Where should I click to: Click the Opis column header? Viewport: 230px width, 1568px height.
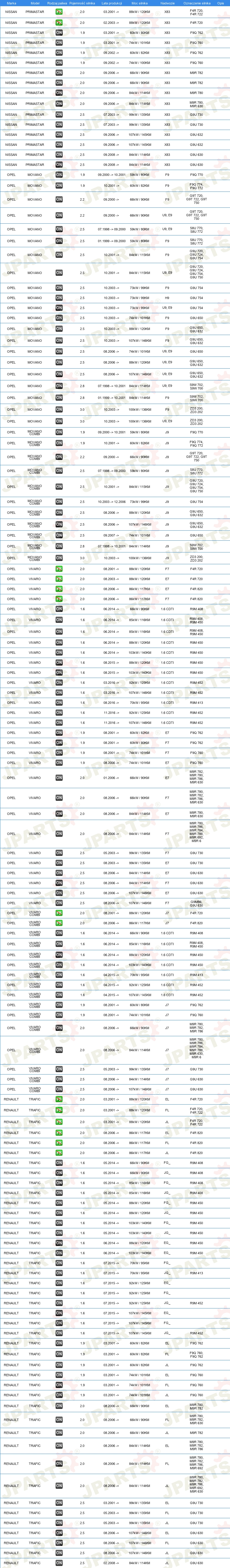(221, 3)
